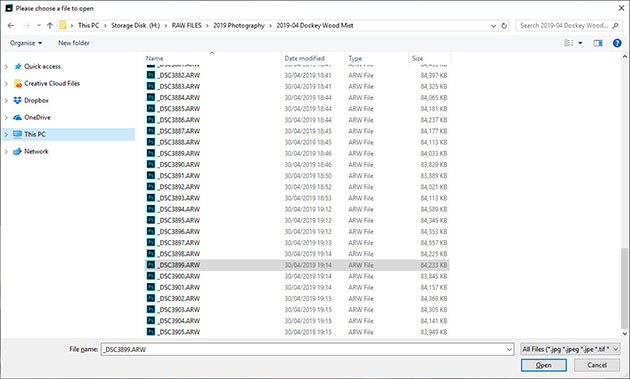Viewport: 630px width, 379px height.
Task: Expand the Network node
Action: point(6,152)
